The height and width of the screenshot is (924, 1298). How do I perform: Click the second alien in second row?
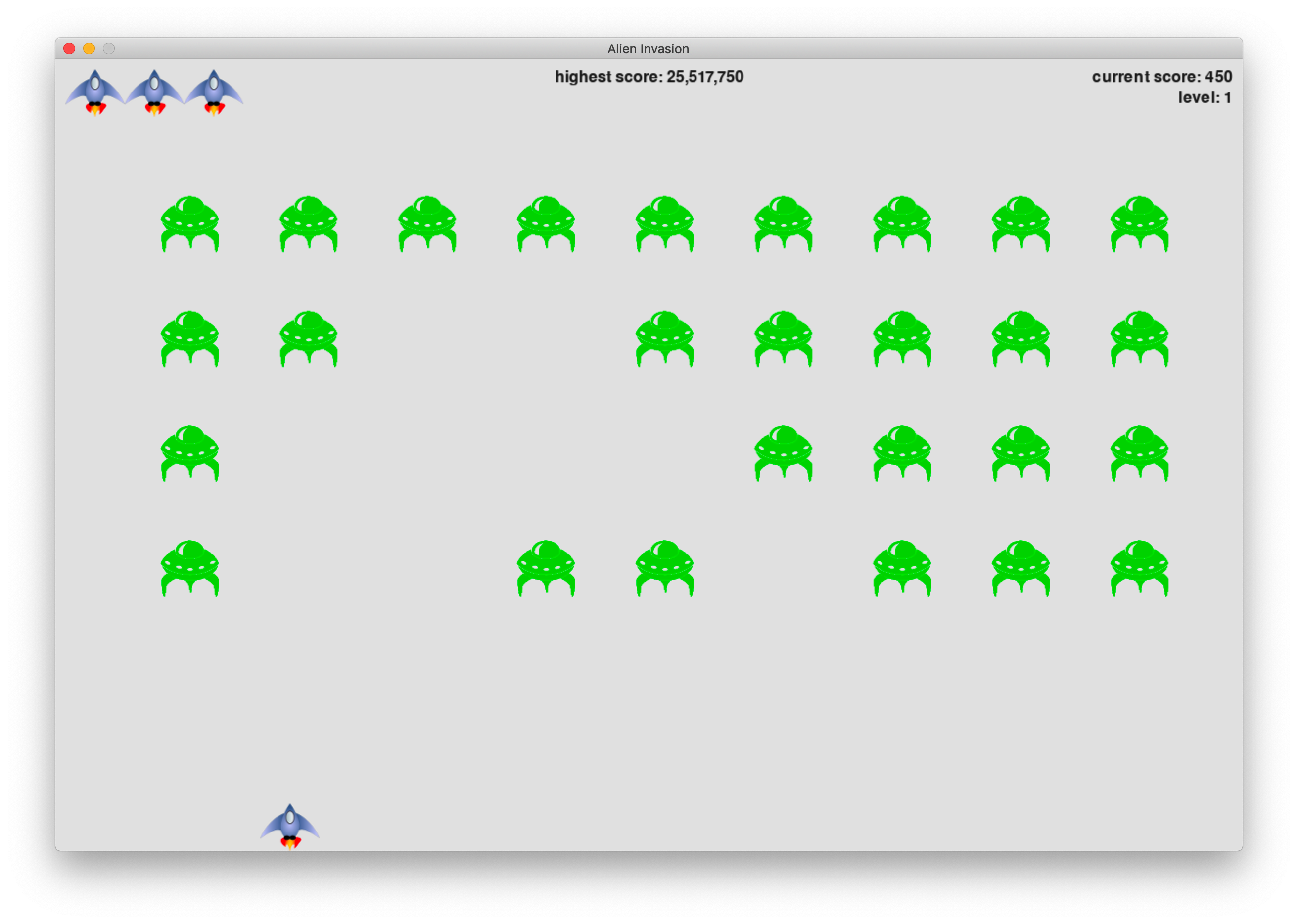click(309, 338)
